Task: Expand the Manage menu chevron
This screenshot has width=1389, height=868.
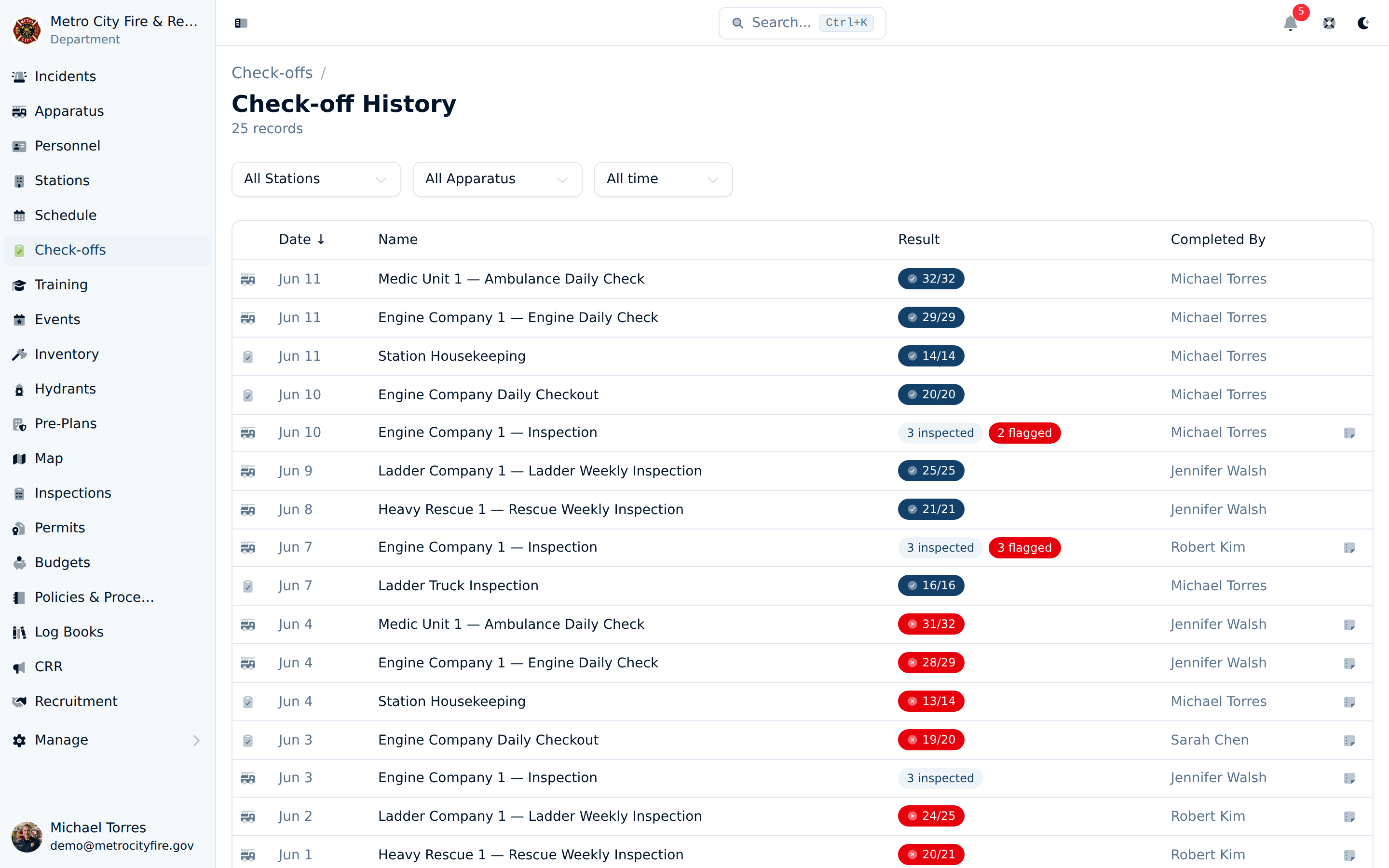Action: point(196,740)
